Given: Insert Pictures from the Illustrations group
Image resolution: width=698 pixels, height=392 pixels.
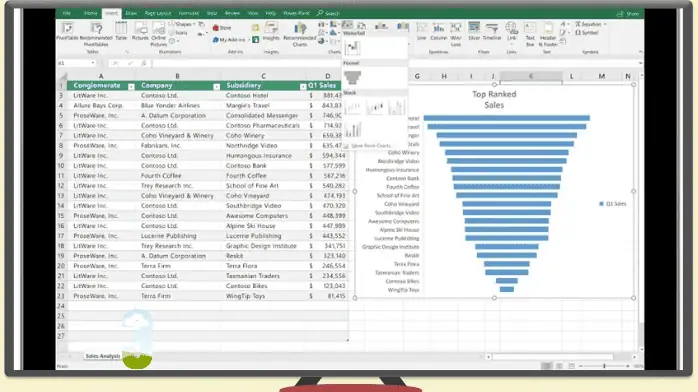Looking at the screenshot, I should [140, 31].
